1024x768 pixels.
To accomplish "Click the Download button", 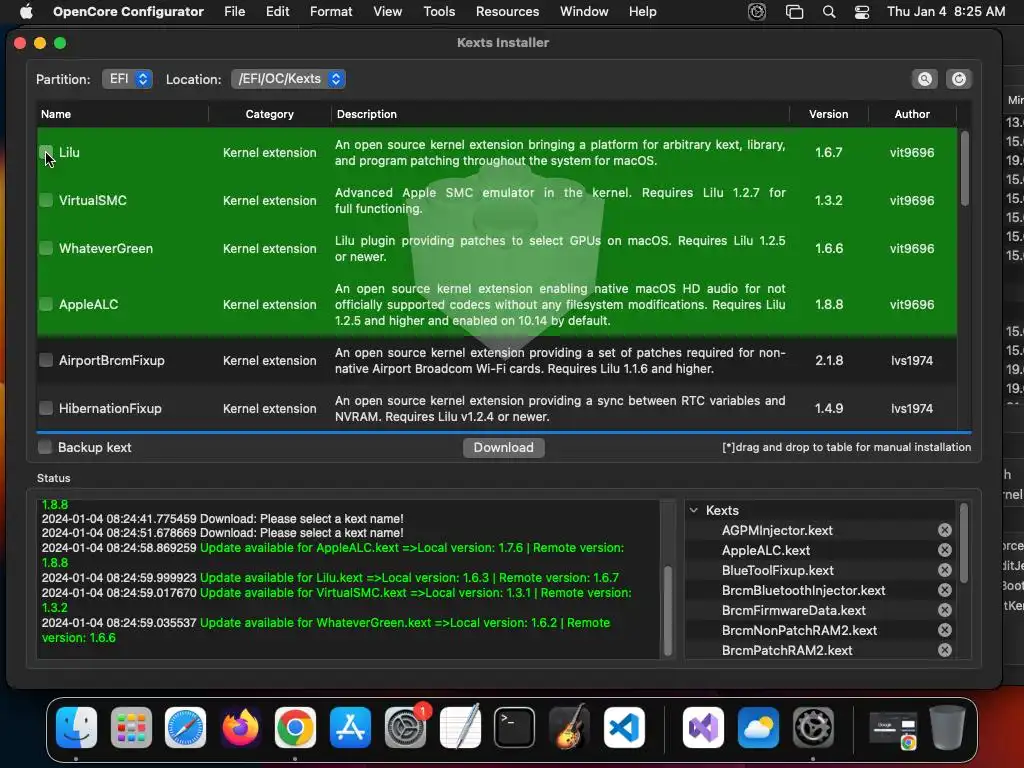I will pos(504,447).
